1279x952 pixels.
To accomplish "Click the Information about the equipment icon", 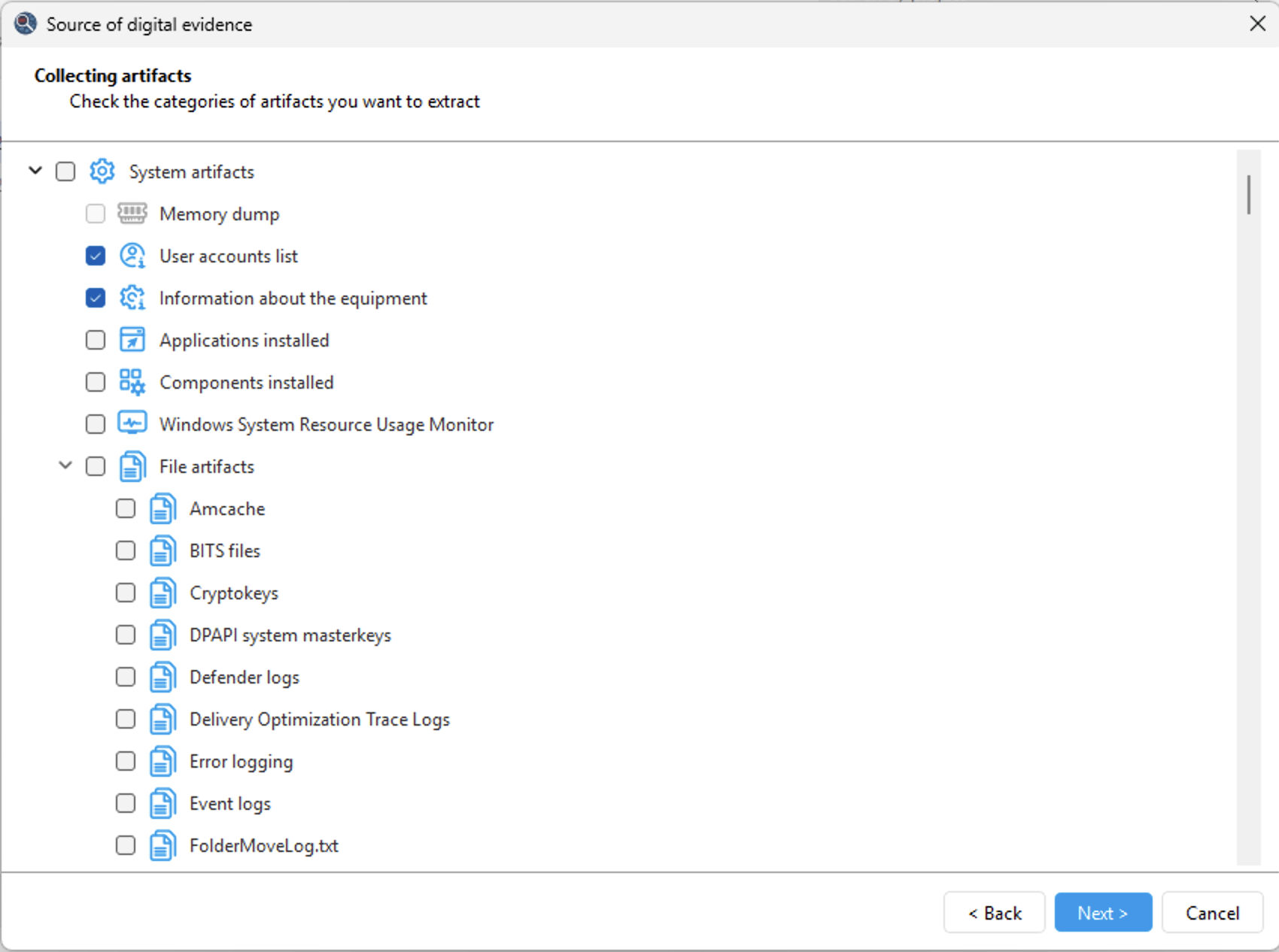I will (132, 298).
